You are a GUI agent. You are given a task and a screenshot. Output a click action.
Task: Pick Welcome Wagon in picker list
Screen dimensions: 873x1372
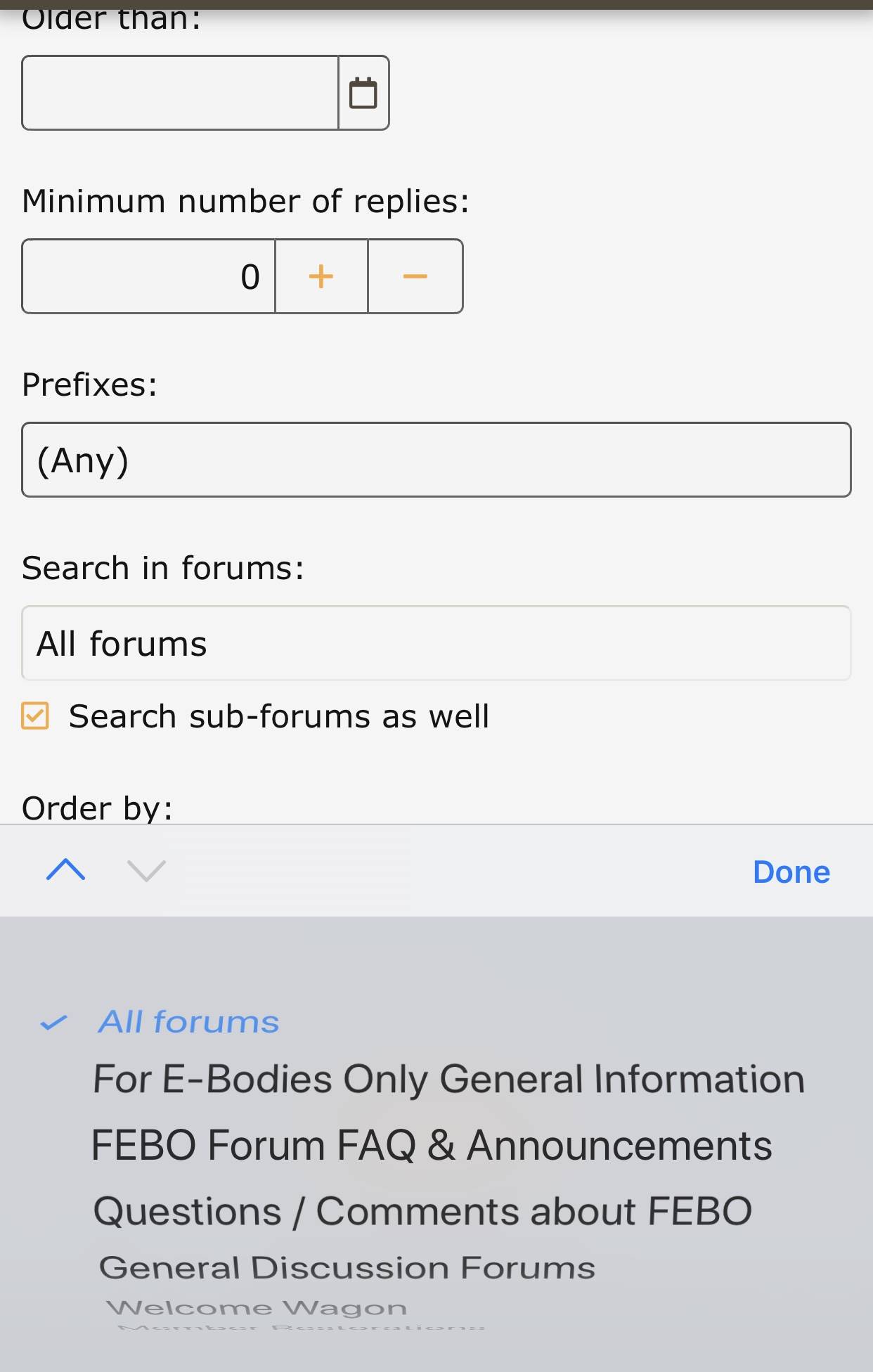click(x=257, y=1308)
